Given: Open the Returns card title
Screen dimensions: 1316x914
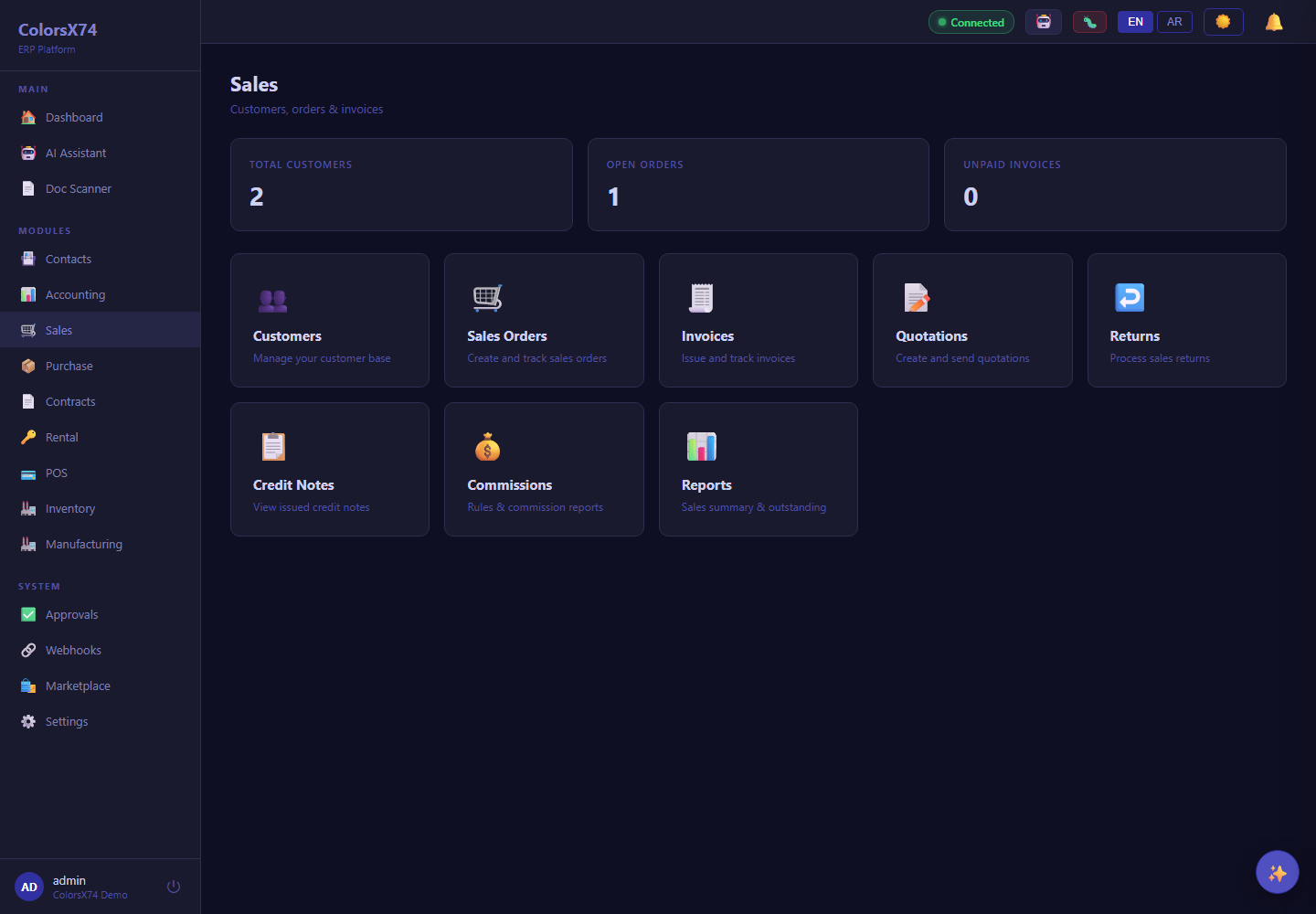Looking at the screenshot, I should coord(1134,336).
